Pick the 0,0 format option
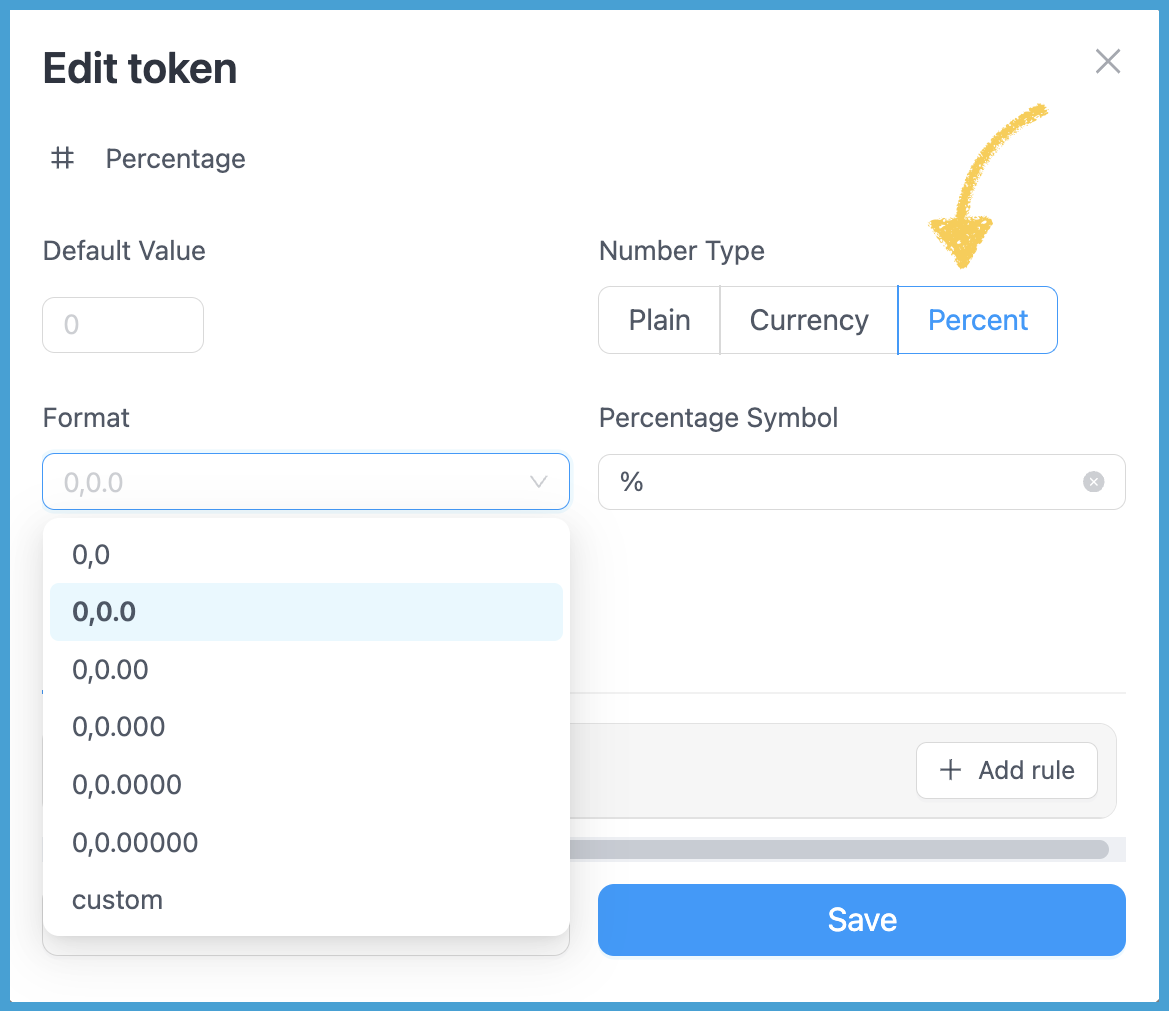 [91, 554]
